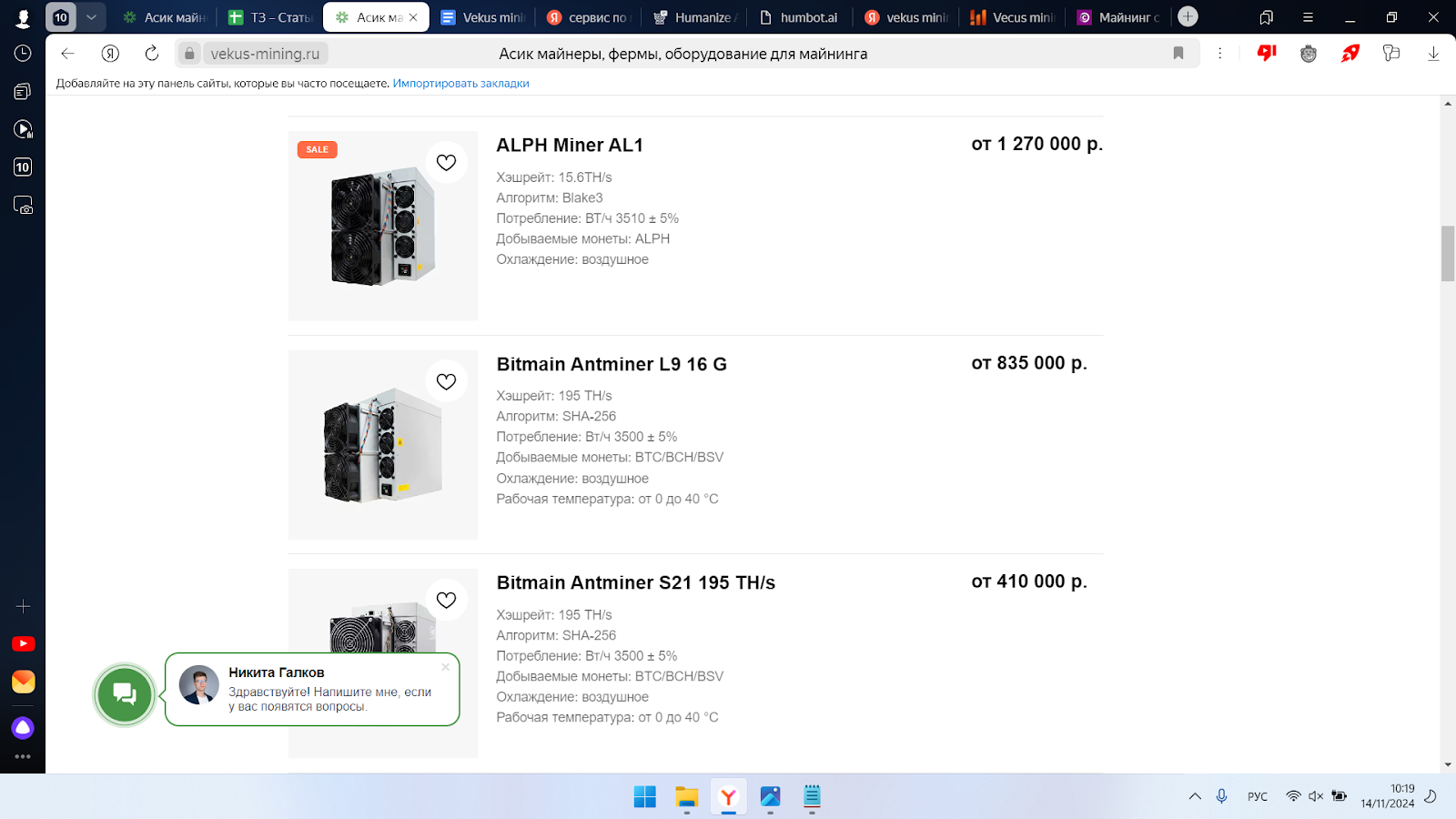This screenshot has width=1456, height=819.
Task: Click the price от 410 000 р.
Action: pos(1029,581)
